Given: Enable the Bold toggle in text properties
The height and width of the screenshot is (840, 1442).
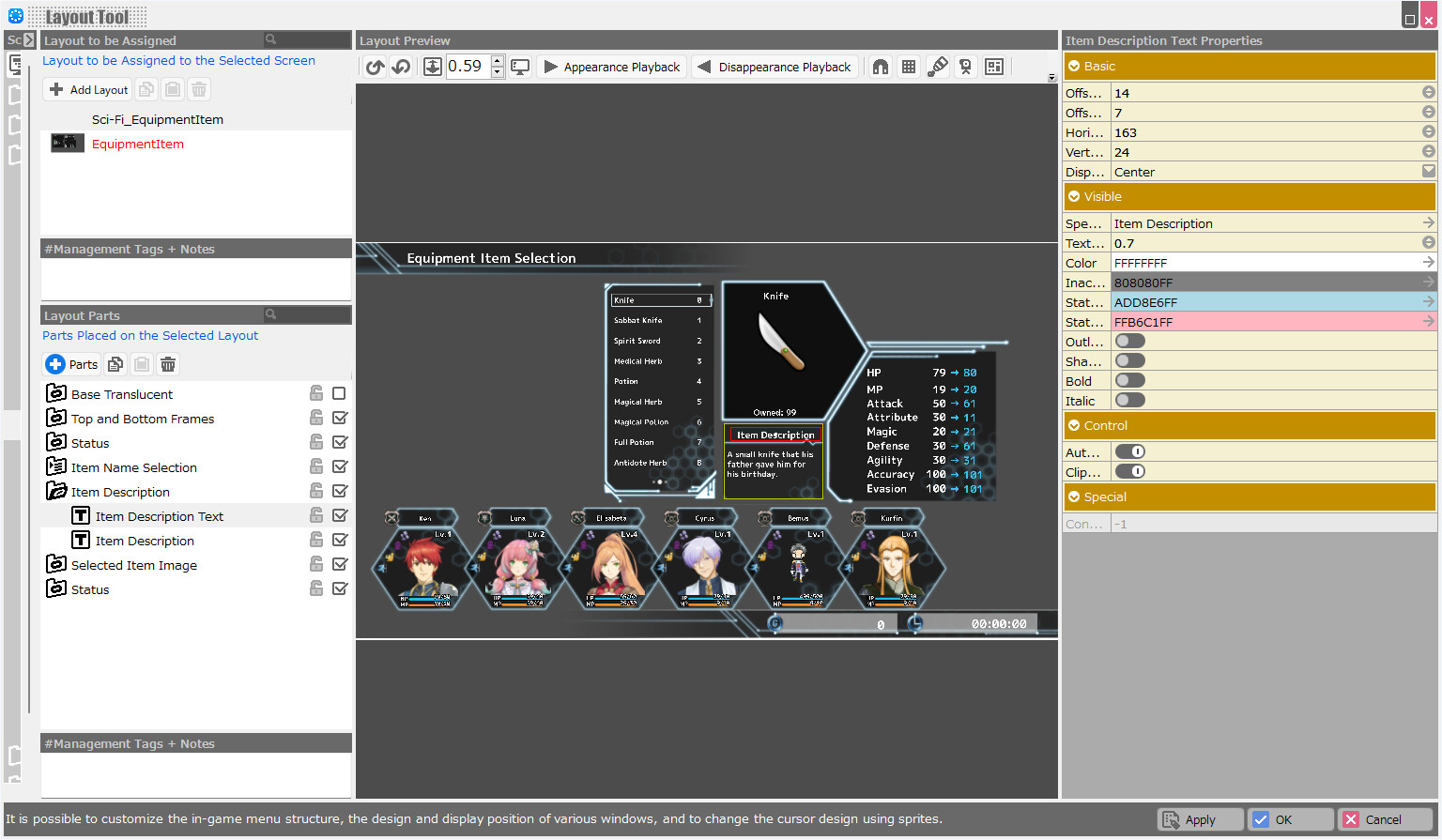Looking at the screenshot, I should coord(1129,380).
